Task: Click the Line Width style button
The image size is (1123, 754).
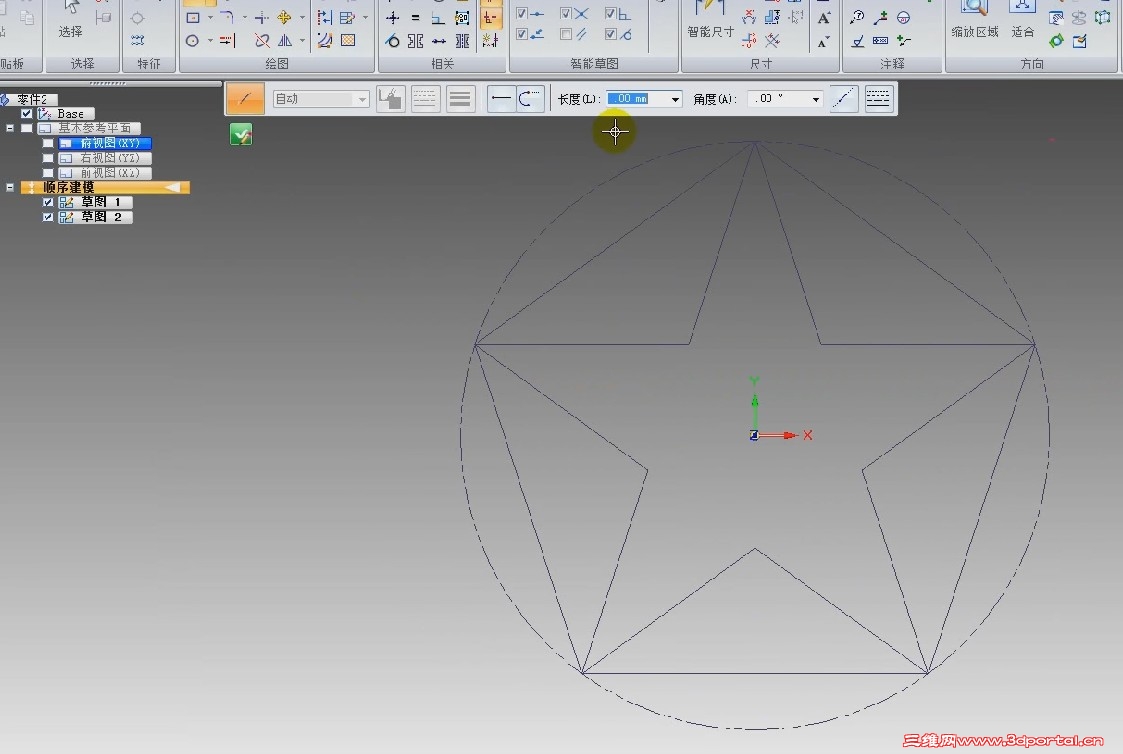Action: [460, 98]
